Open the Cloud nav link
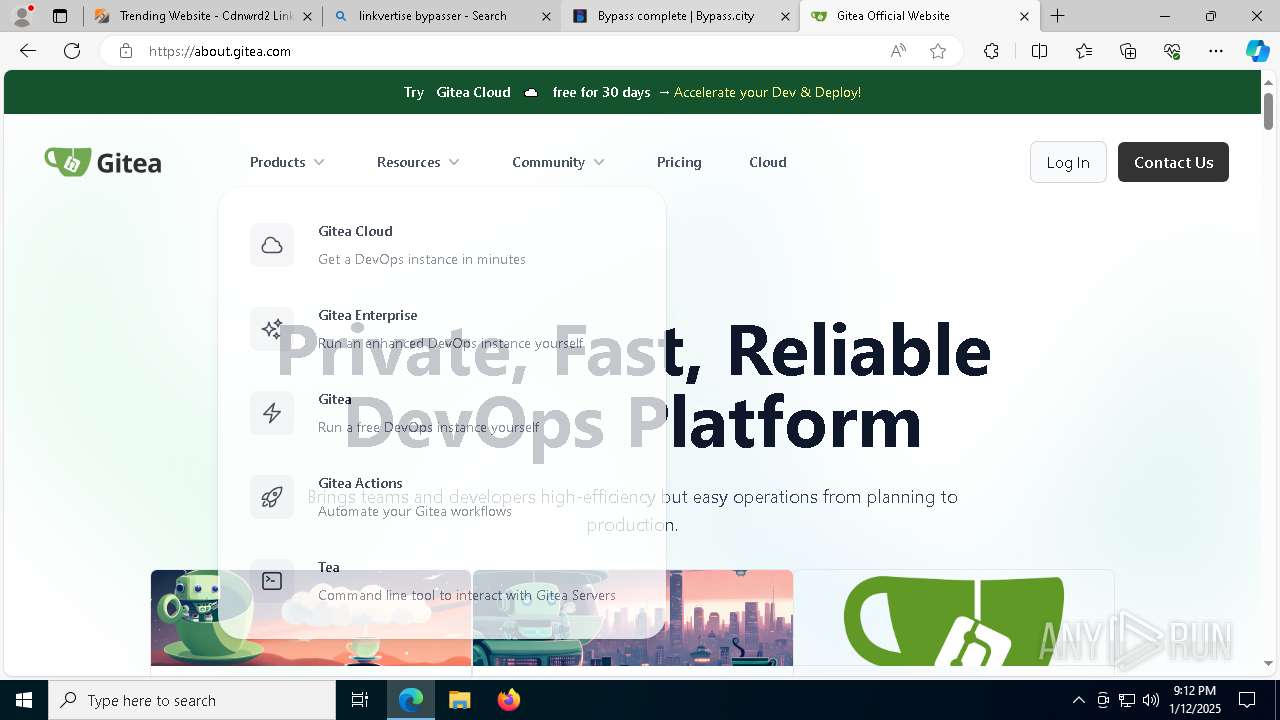 coord(768,162)
